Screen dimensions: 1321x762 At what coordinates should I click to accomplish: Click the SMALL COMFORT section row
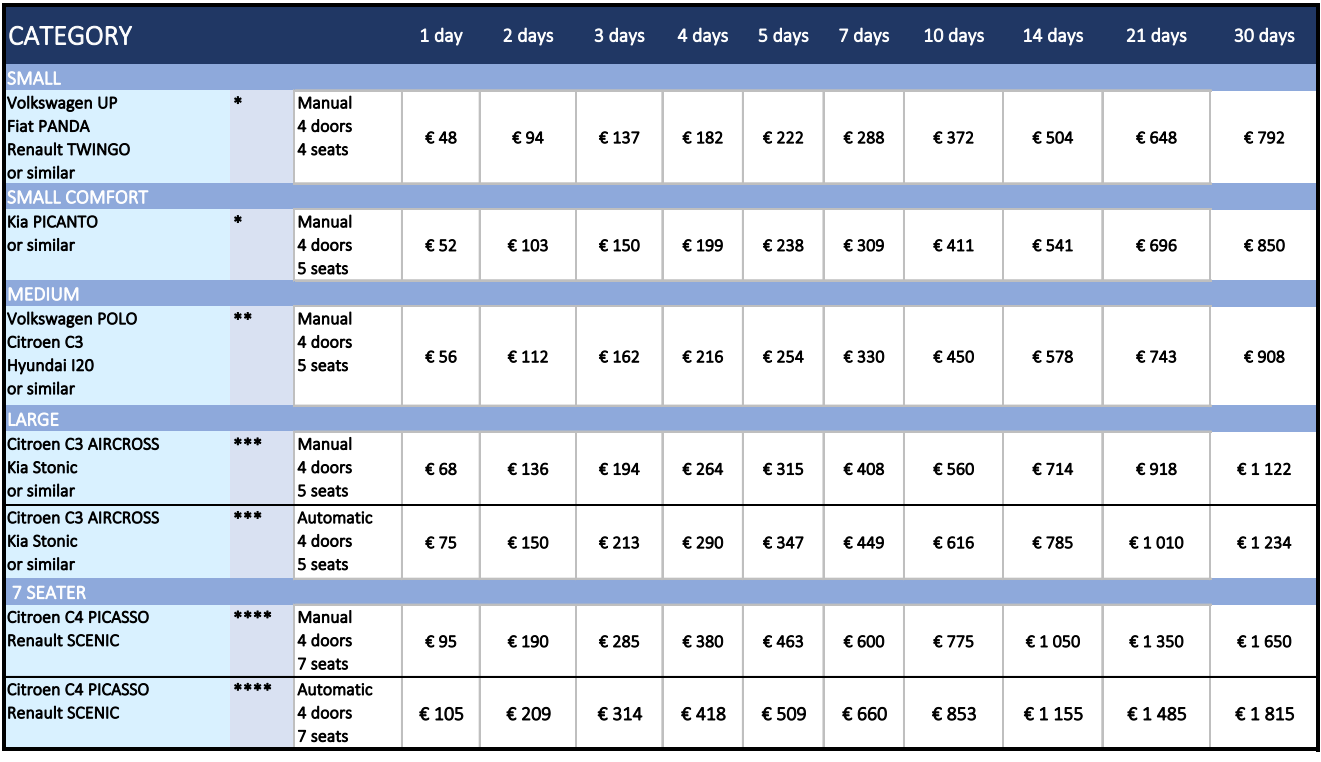point(660,197)
